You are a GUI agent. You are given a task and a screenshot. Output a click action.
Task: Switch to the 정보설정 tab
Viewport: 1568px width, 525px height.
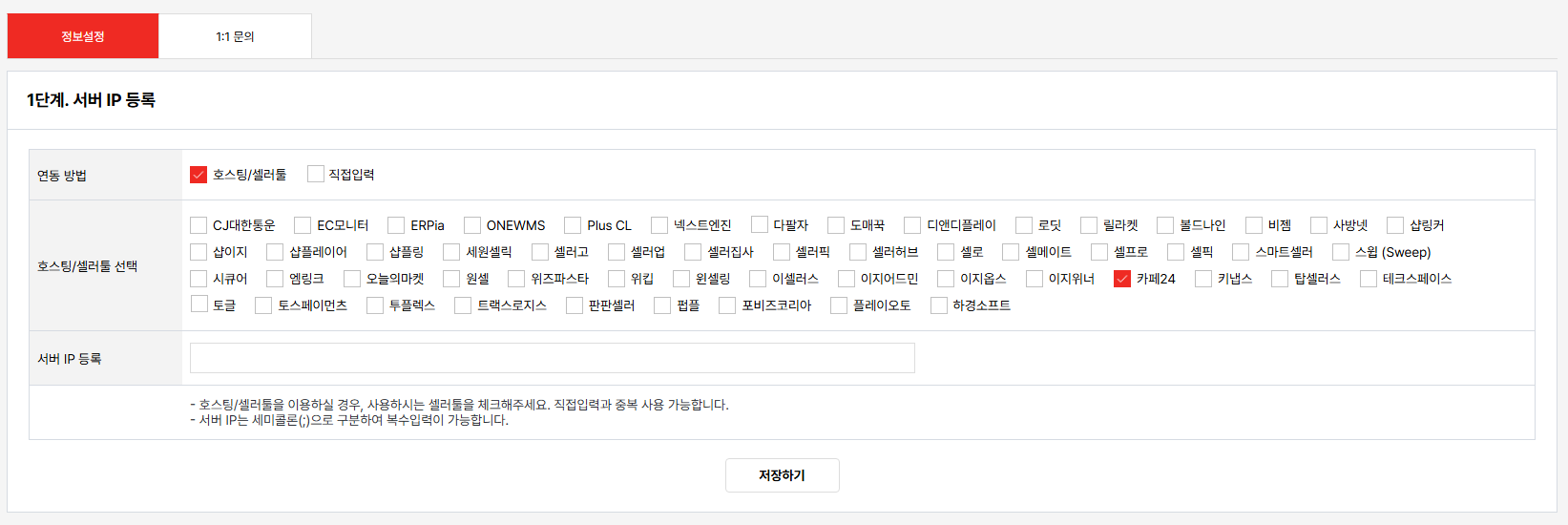click(83, 36)
